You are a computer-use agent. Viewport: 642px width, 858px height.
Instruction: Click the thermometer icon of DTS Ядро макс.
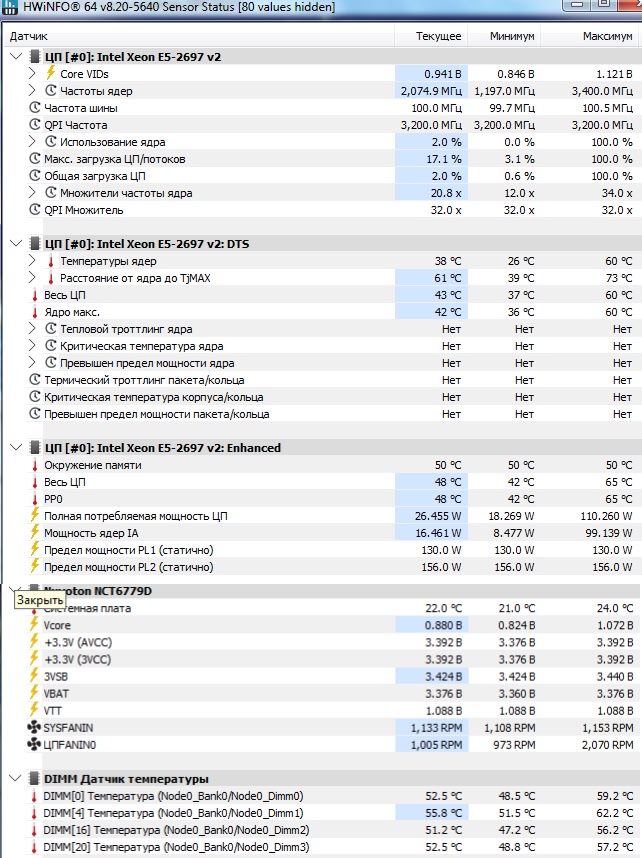[34, 312]
